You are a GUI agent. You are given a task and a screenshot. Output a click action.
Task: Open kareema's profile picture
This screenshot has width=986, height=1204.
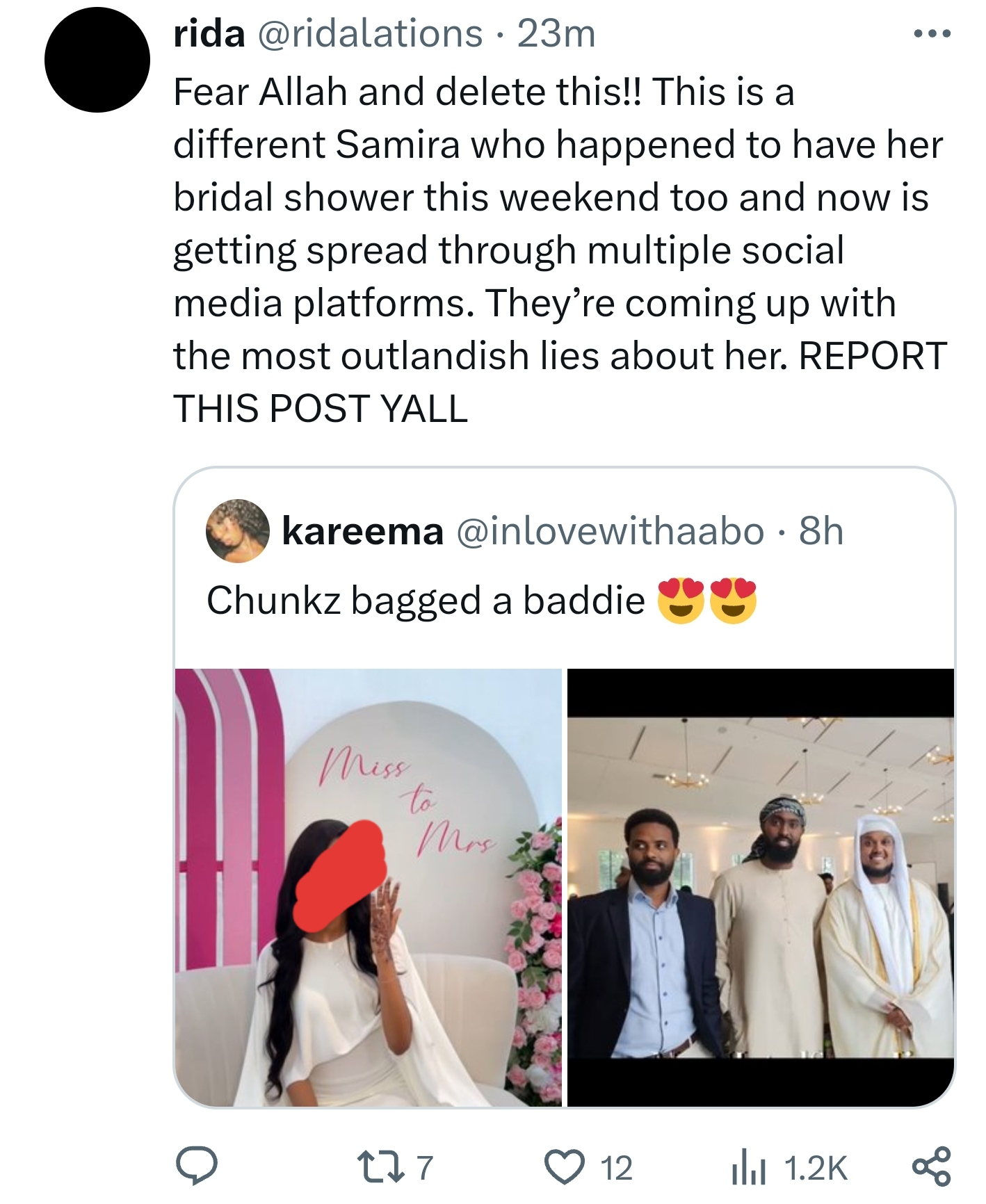click(x=238, y=531)
